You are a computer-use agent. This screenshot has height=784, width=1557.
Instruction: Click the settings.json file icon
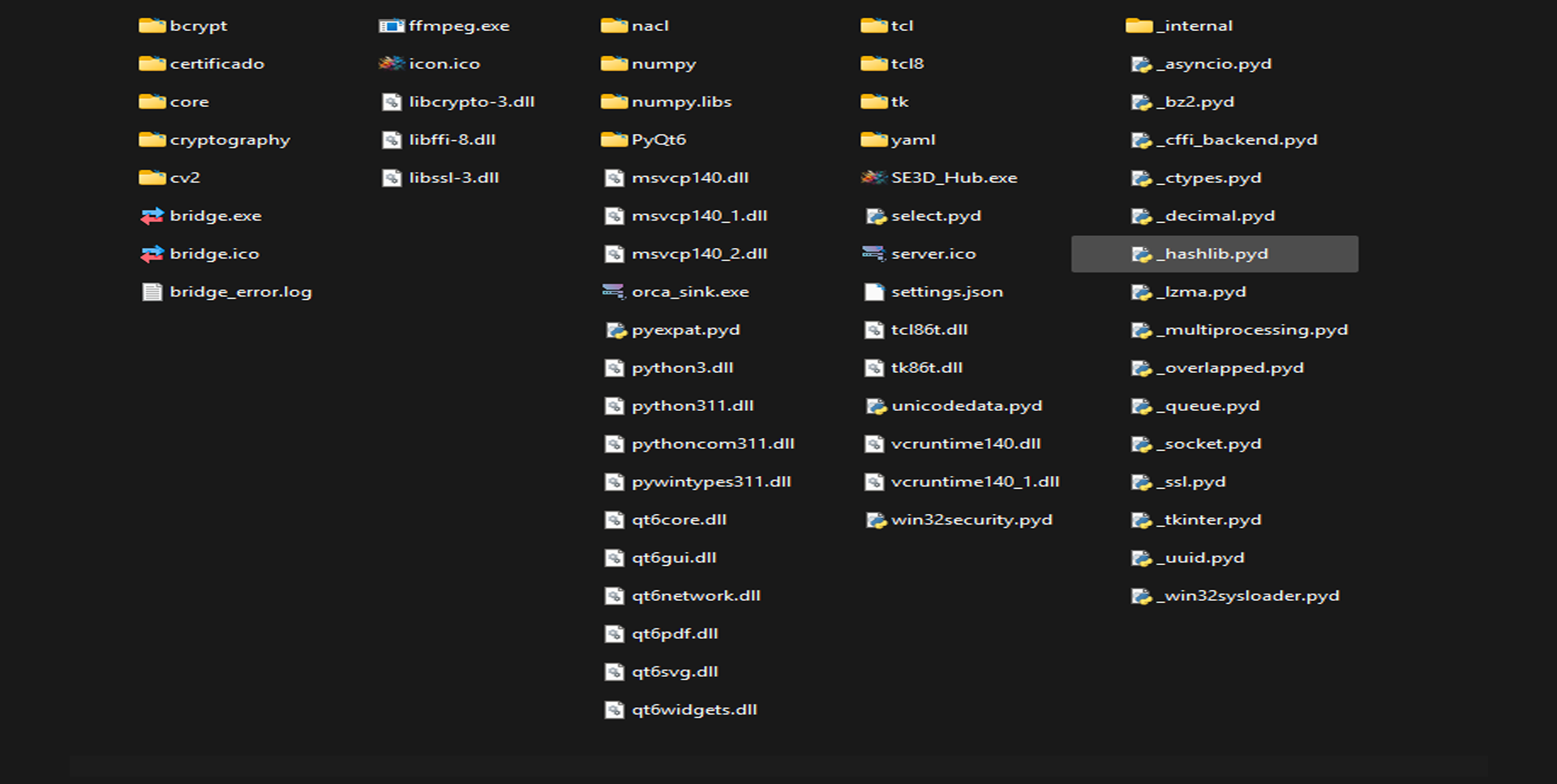coord(873,292)
